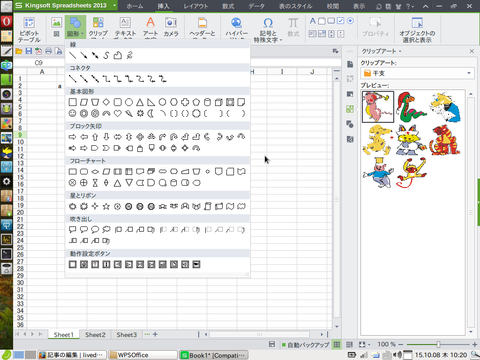Screen dimensions: 480x360
Task: Open the 表のスタイル tab
Action: tap(295, 6)
